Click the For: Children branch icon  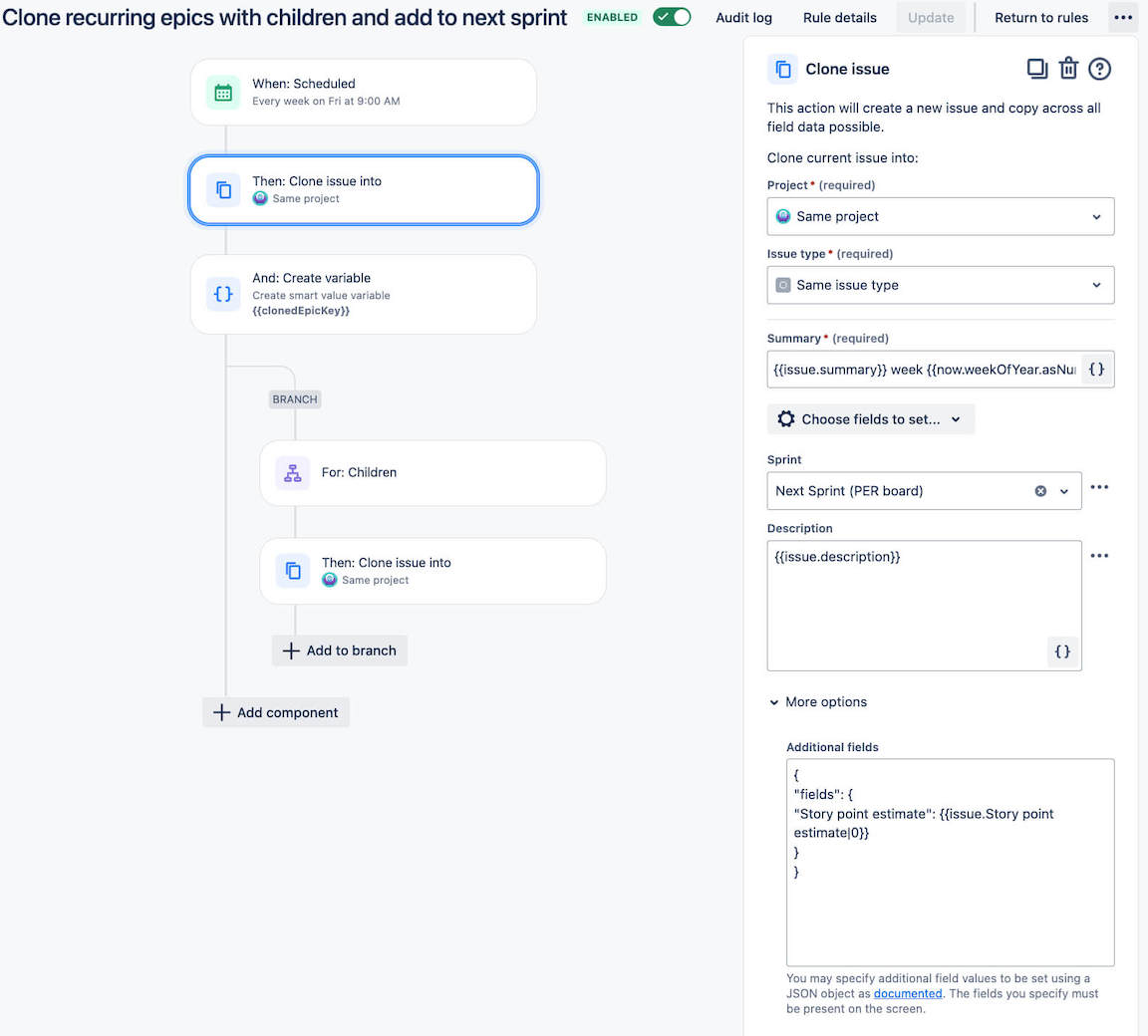pyautogui.click(x=293, y=473)
